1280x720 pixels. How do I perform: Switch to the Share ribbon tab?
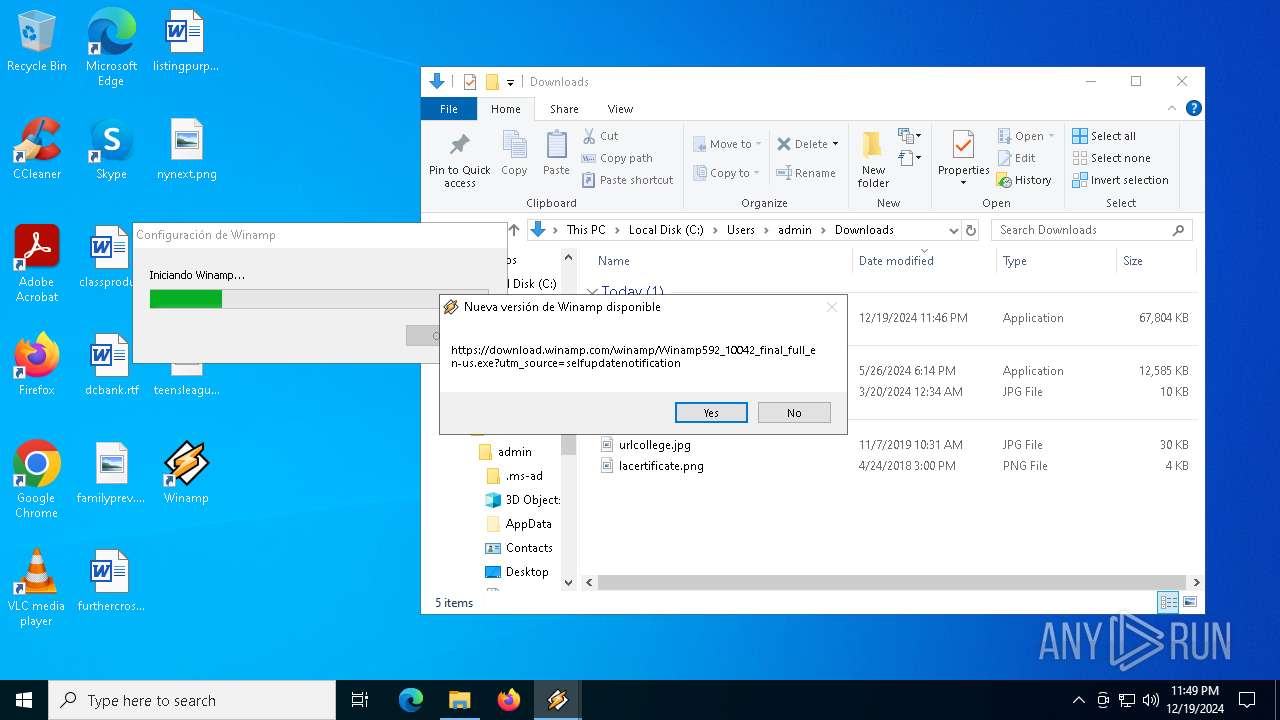click(564, 109)
